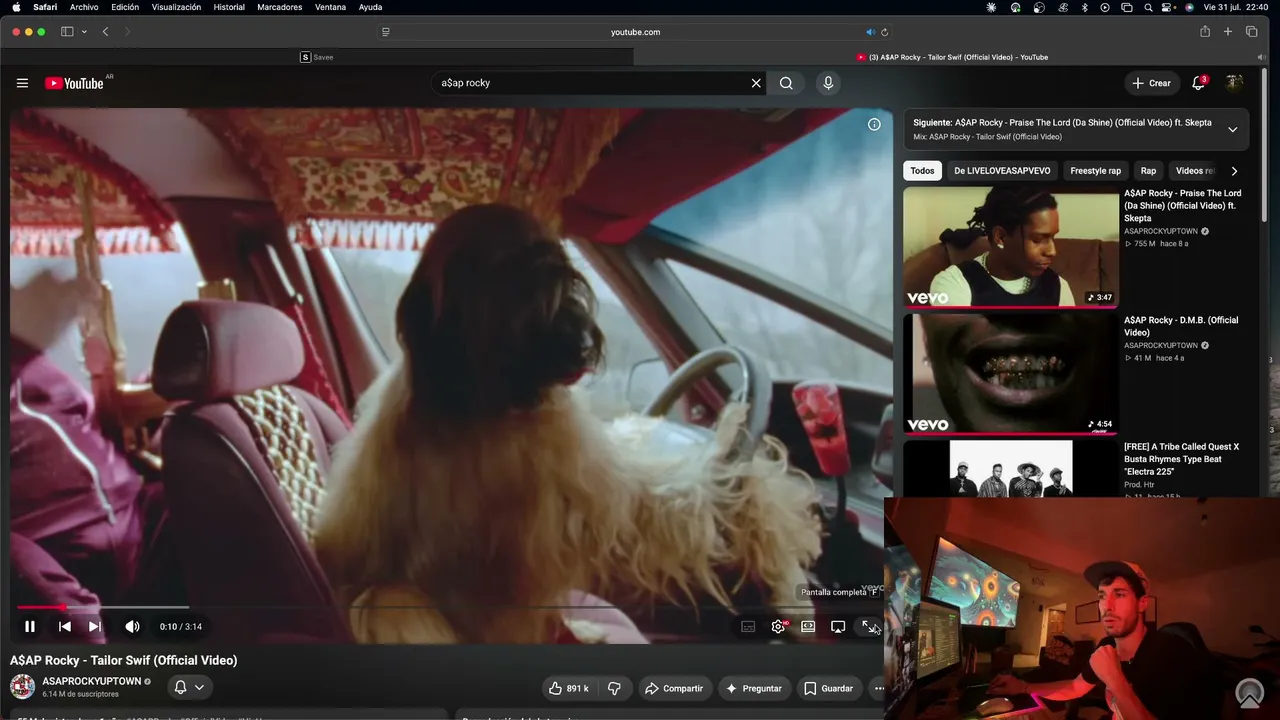Screen dimensions: 1280x720
Task: Toggle subtitles on the player
Action: click(x=748, y=627)
